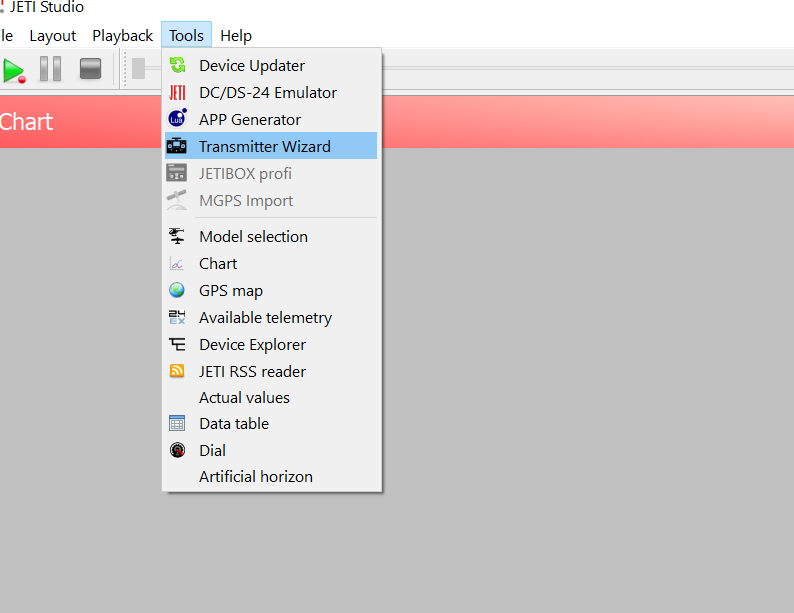Open the Help menu
This screenshot has height=613, width=794.
(x=236, y=36)
